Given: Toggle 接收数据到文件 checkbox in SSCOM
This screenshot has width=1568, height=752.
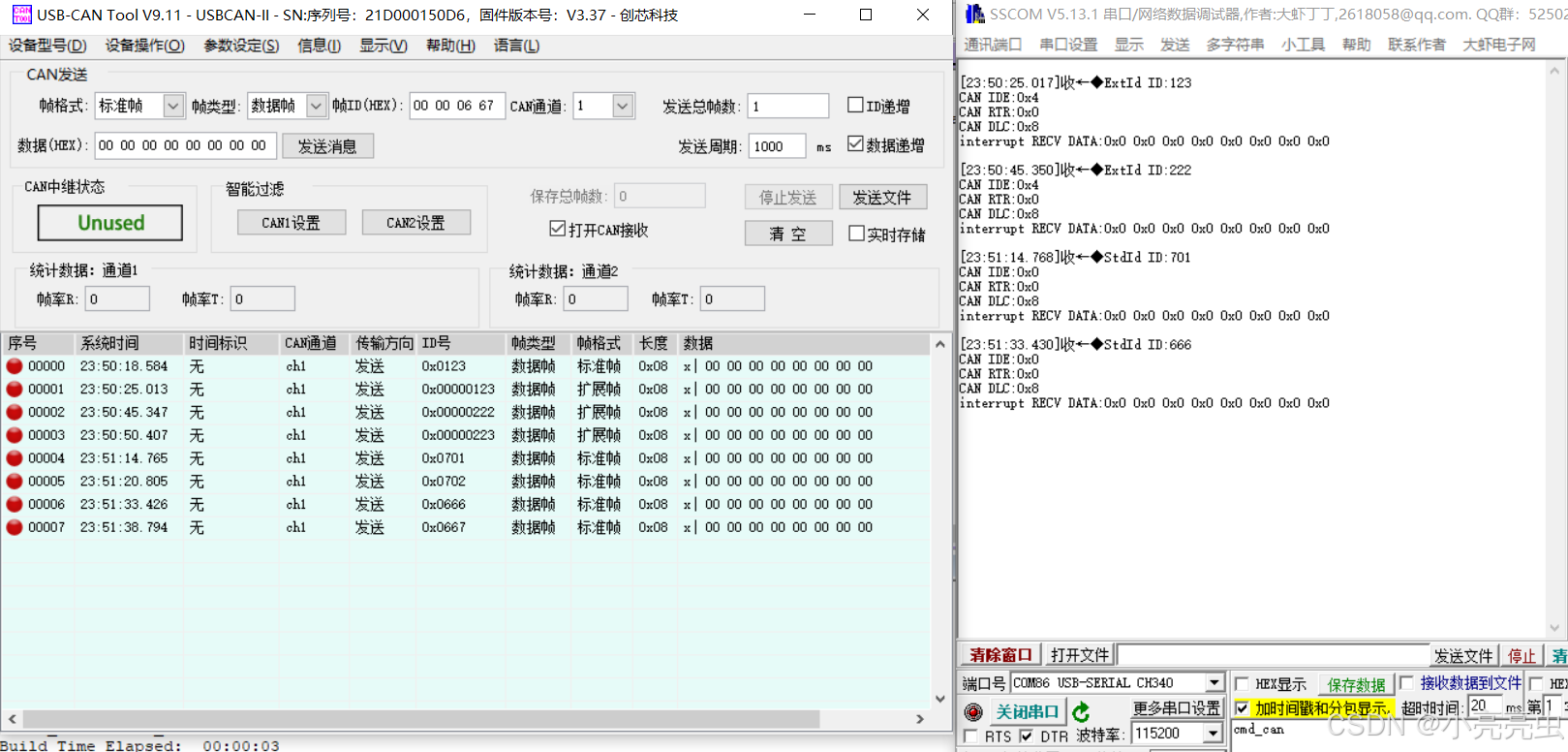Looking at the screenshot, I should click(x=1406, y=682).
